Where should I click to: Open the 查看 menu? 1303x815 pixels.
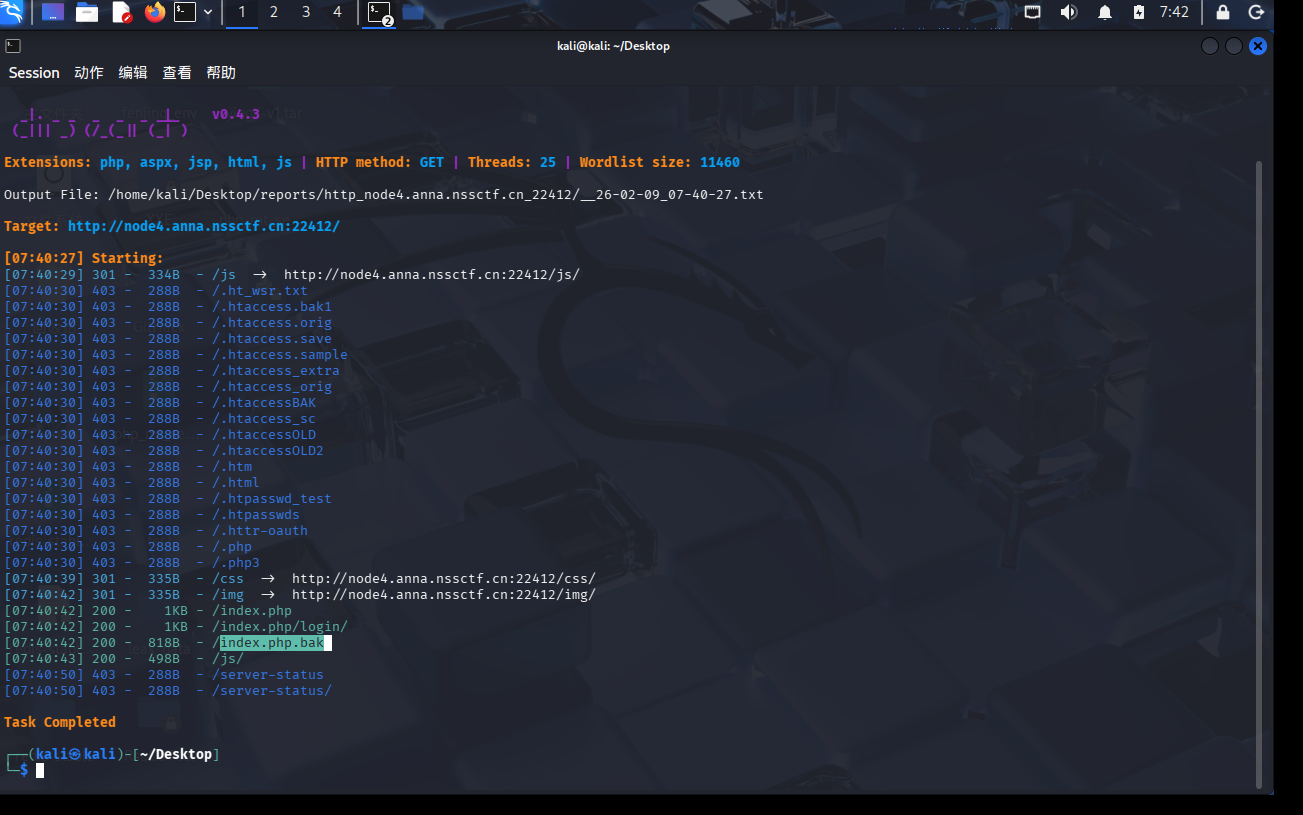[x=177, y=73]
